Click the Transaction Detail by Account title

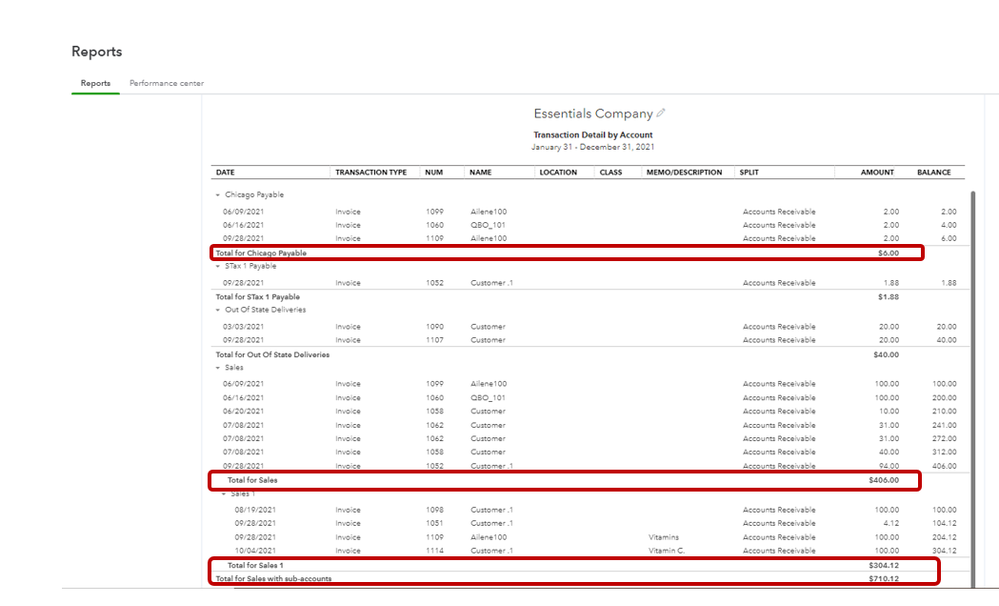point(593,134)
